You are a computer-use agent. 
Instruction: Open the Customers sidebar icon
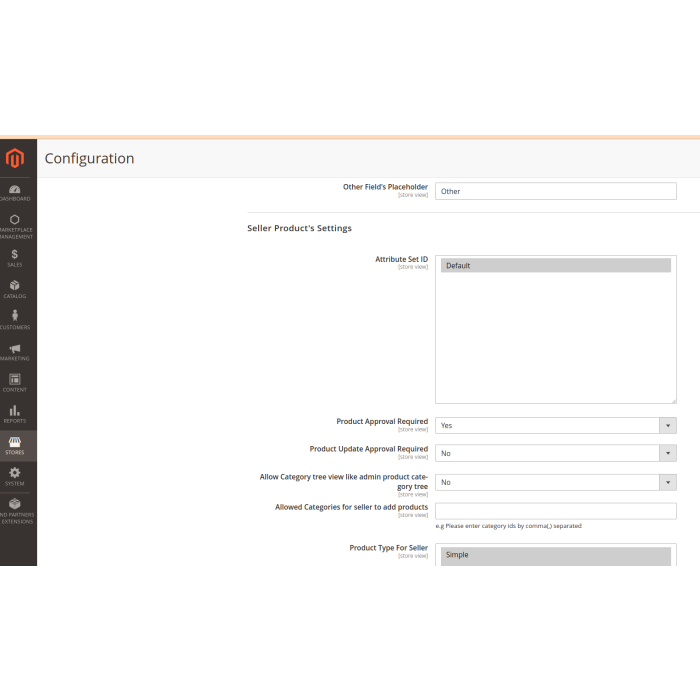(15, 320)
